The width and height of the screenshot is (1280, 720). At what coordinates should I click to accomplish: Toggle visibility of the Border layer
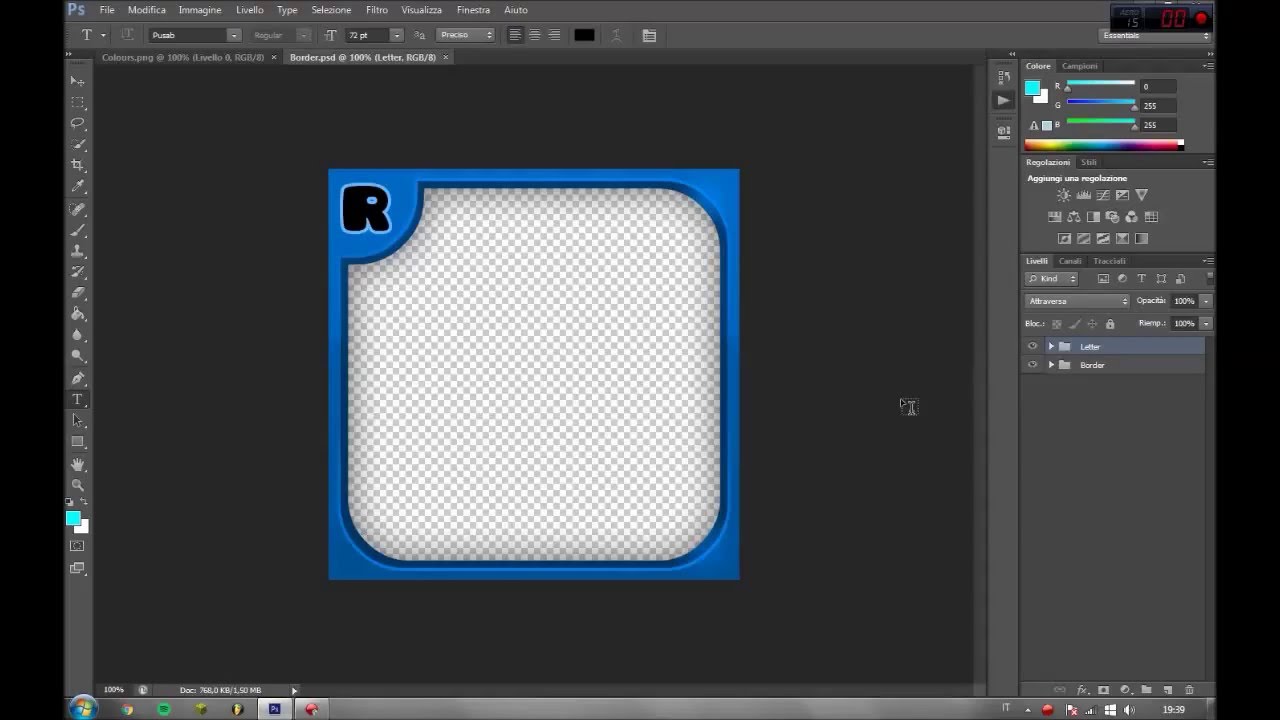[x=1032, y=365]
